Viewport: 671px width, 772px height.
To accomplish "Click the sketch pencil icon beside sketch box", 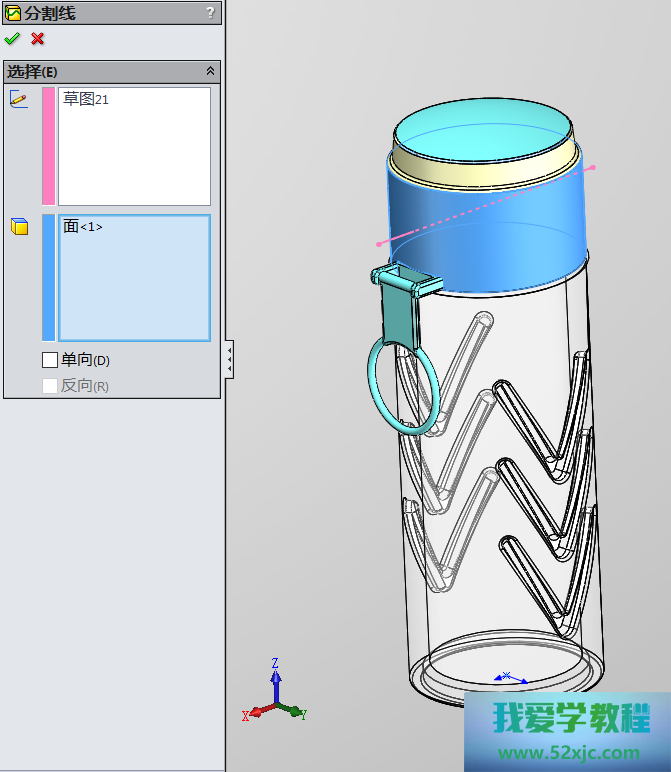I will coord(19,99).
